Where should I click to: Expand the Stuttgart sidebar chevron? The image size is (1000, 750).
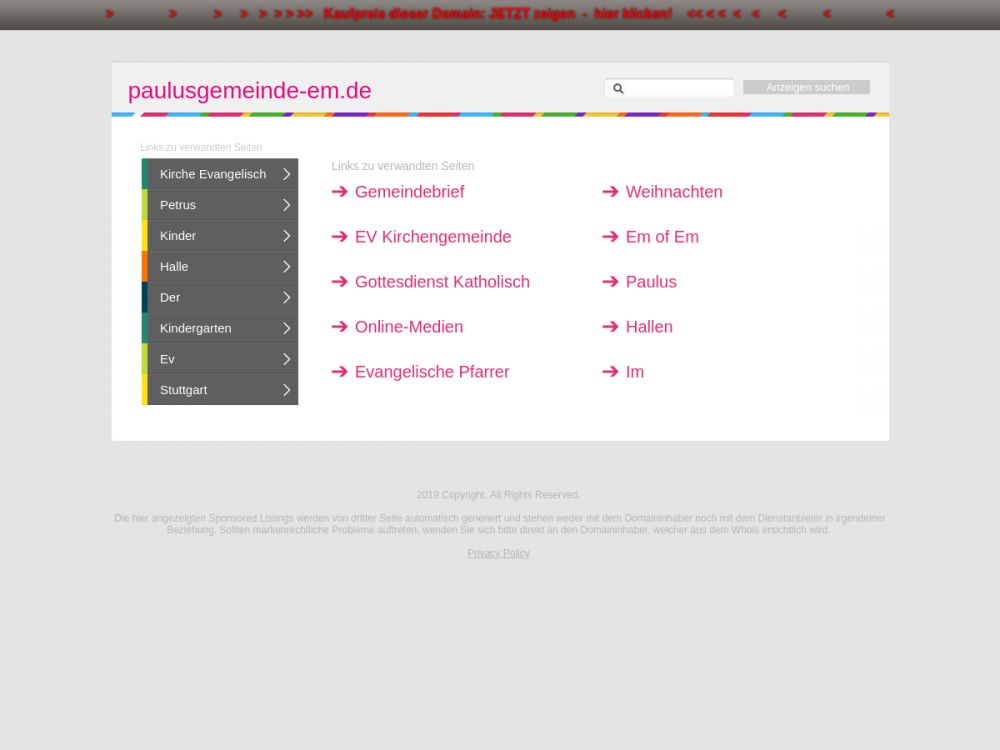pos(286,390)
